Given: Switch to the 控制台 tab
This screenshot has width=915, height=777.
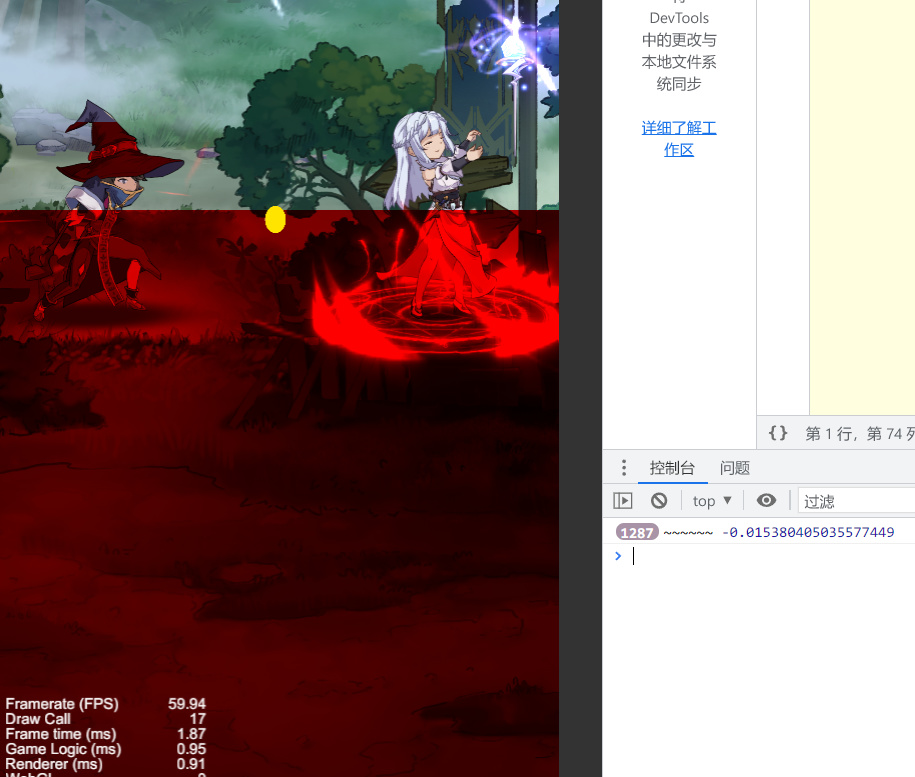Looking at the screenshot, I should tap(672, 468).
